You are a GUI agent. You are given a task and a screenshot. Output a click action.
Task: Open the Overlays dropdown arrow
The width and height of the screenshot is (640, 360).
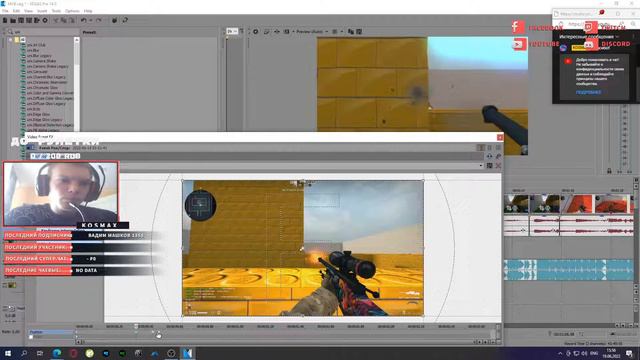[x=342, y=31]
